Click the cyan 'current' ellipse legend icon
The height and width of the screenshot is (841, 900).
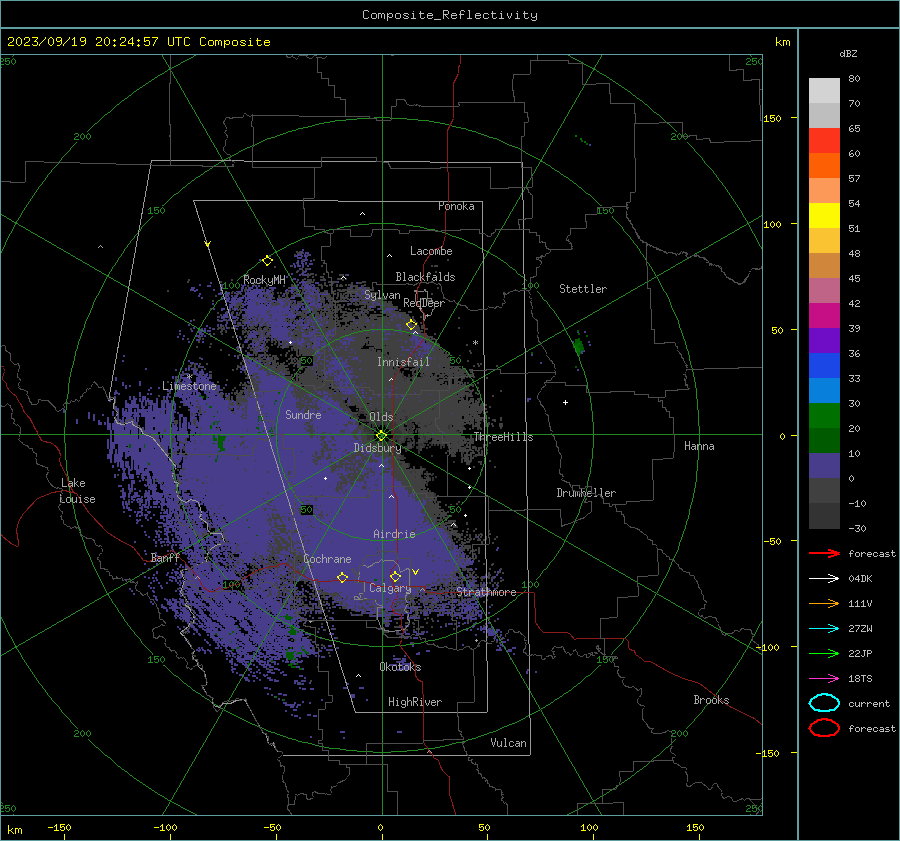824,703
